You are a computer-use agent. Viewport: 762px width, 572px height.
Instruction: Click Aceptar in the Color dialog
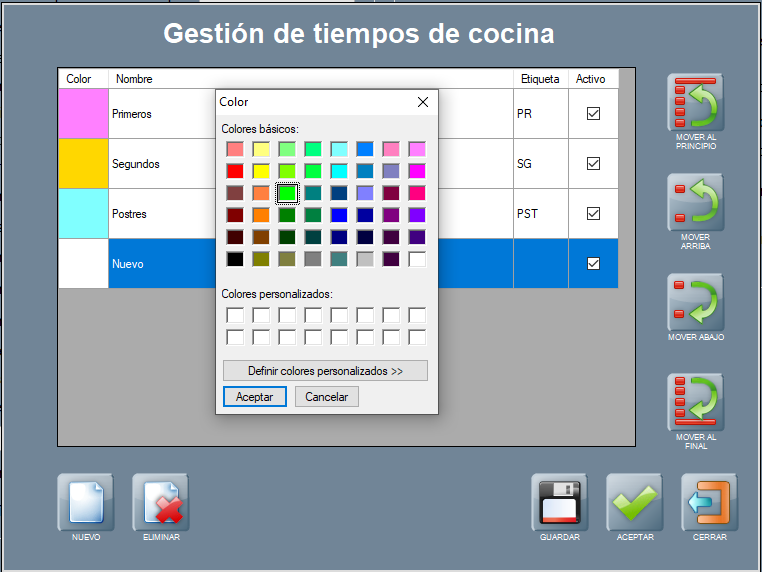254,397
